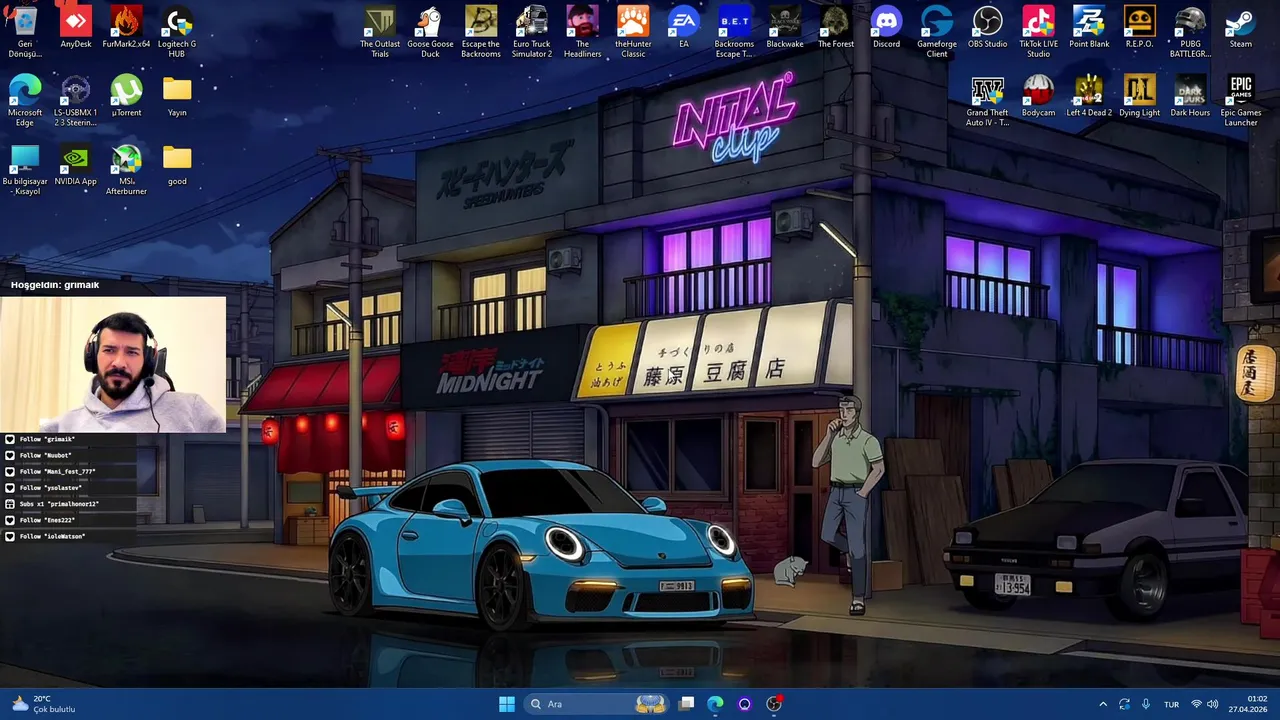The width and height of the screenshot is (1280, 720).
Task: Open the purple circle taskbar app
Action: 744,704
